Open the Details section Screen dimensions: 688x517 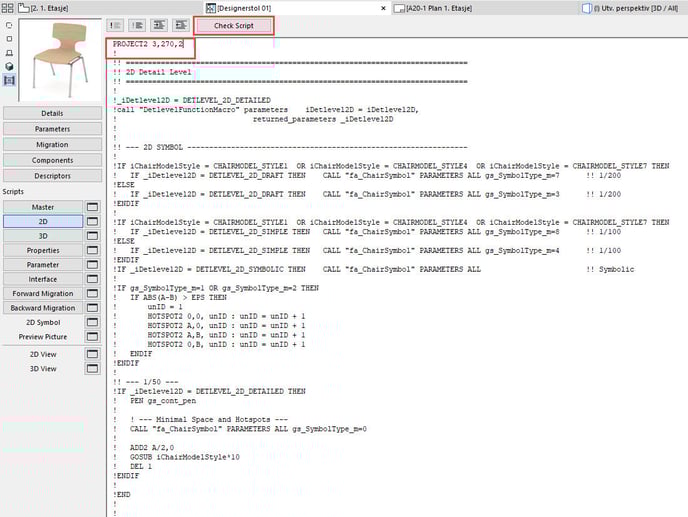(52, 113)
